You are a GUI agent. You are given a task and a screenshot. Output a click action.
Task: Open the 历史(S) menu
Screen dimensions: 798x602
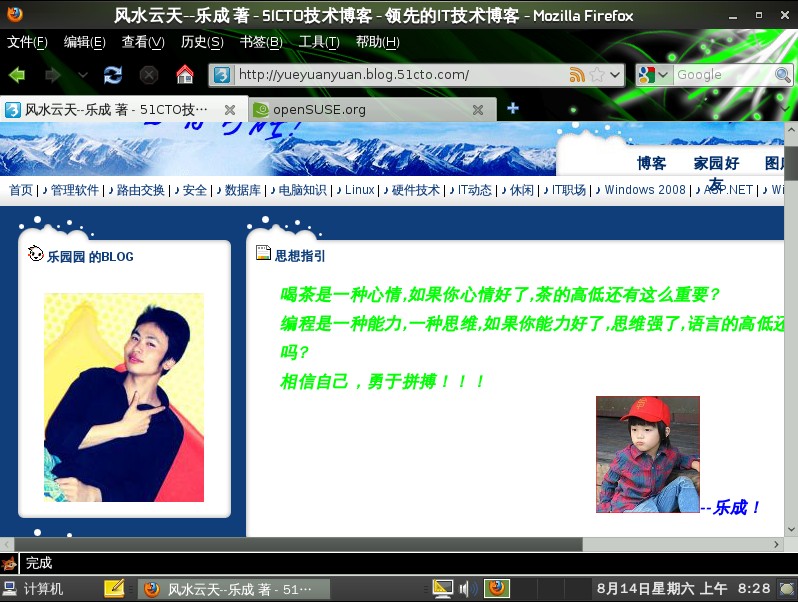pyautogui.click(x=202, y=42)
